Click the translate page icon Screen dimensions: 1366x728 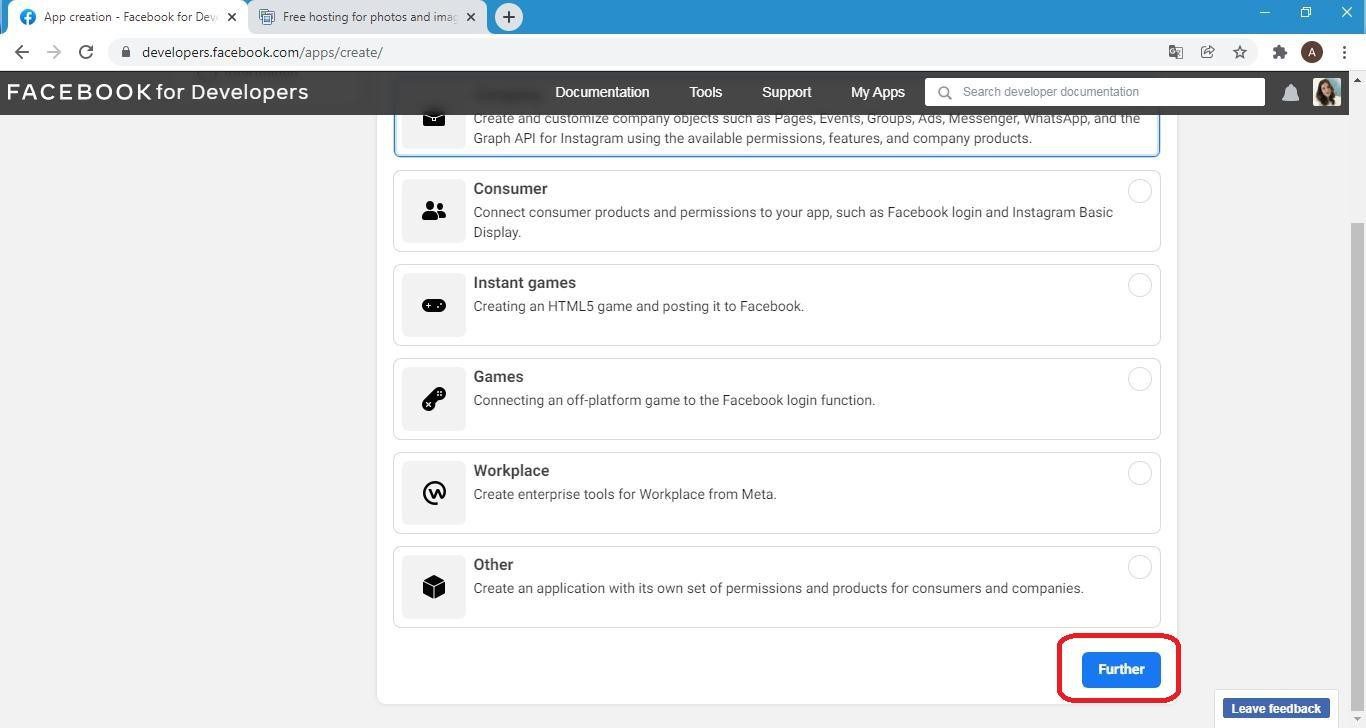(x=1176, y=52)
